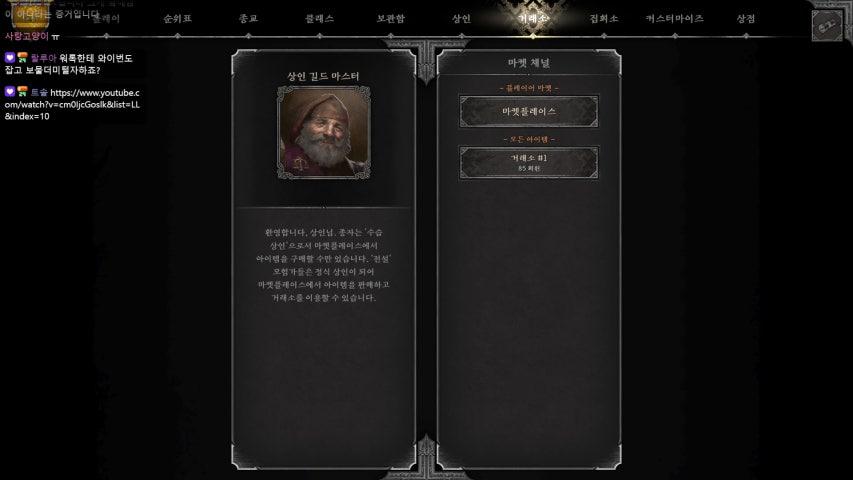Screen dimensions: 853x480
Task: Open the YouTube link in chat
Action: point(72,104)
